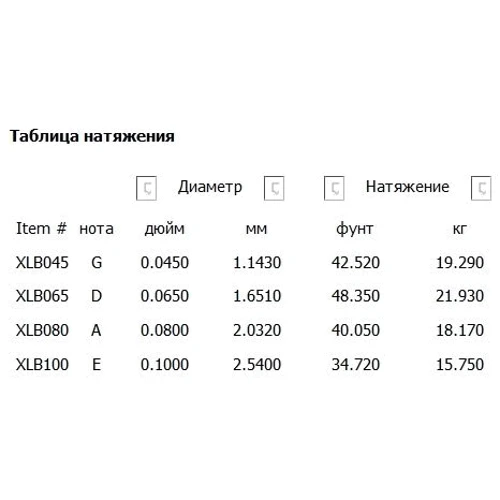The width and height of the screenshot is (500, 500).
Task: Click the Item # column header
Action: pyautogui.click(x=42, y=229)
